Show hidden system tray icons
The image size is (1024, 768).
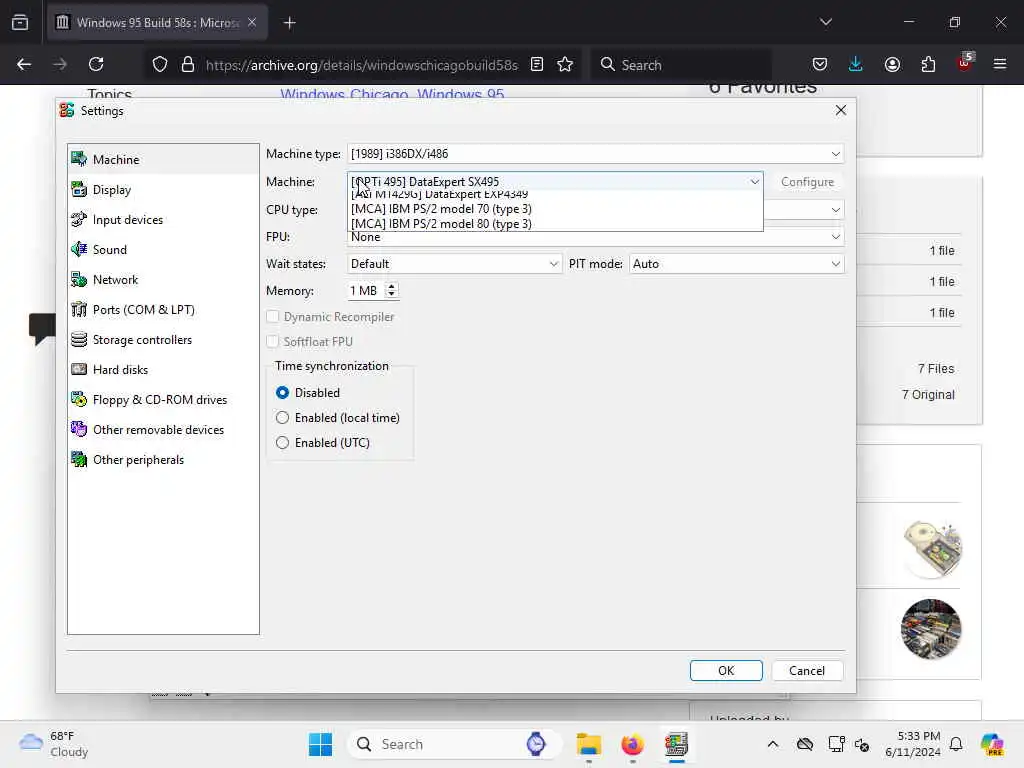[773, 744]
